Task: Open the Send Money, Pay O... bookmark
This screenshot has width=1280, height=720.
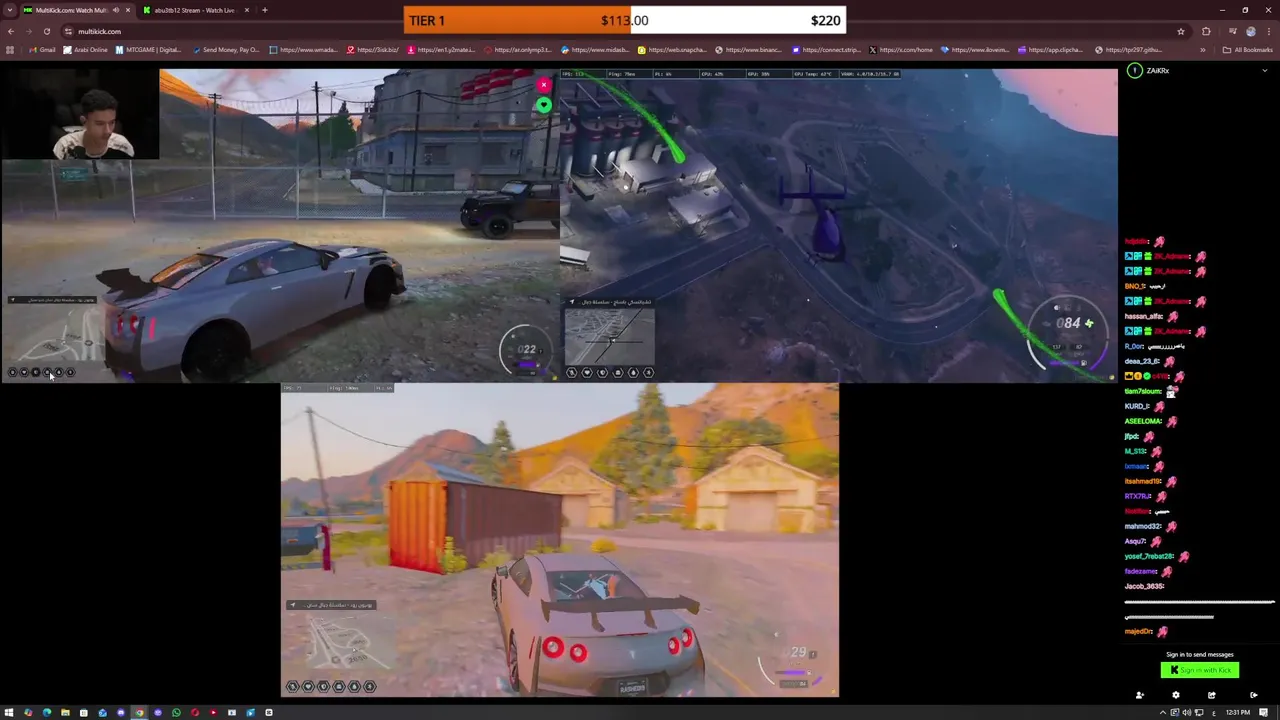Action: pos(225,50)
